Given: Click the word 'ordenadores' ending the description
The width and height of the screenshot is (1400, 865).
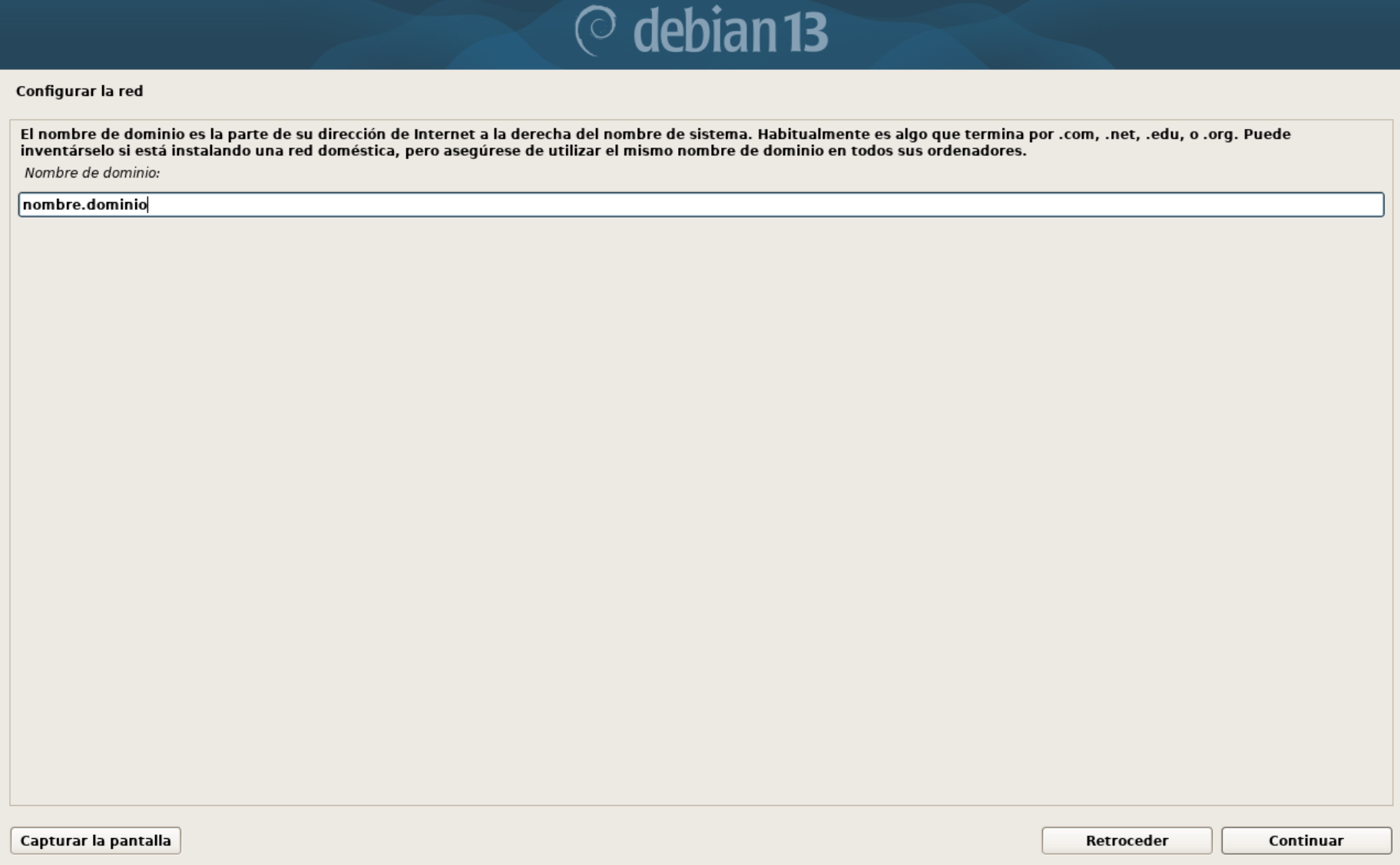Looking at the screenshot, I should coord(976,151).
